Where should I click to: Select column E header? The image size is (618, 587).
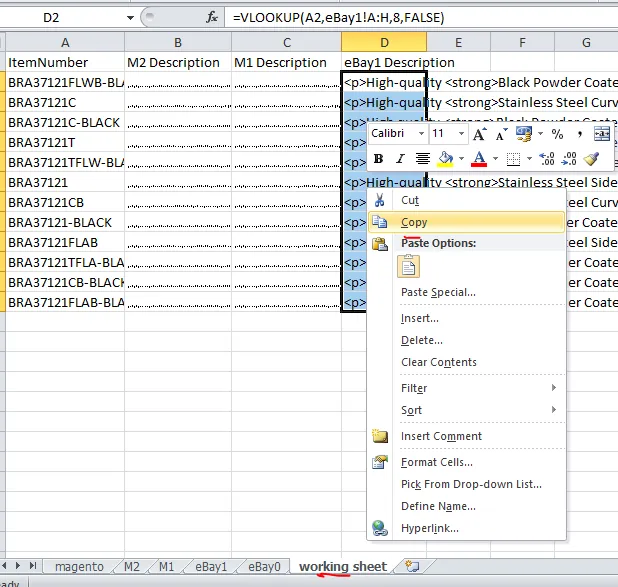458,43
